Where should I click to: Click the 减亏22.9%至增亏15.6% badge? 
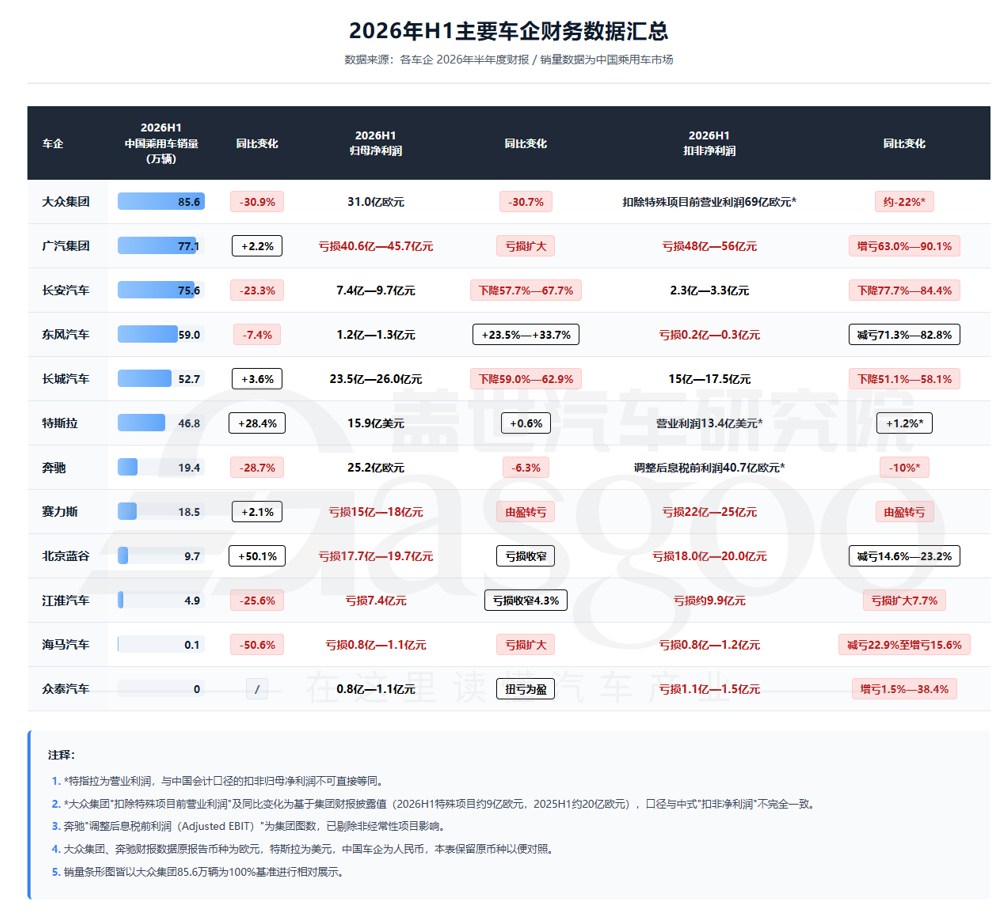(x=904, y=644)
